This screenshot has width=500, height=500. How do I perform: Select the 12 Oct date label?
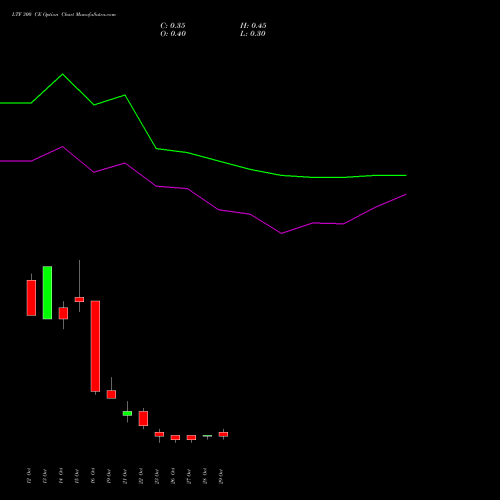coord(29,476)
